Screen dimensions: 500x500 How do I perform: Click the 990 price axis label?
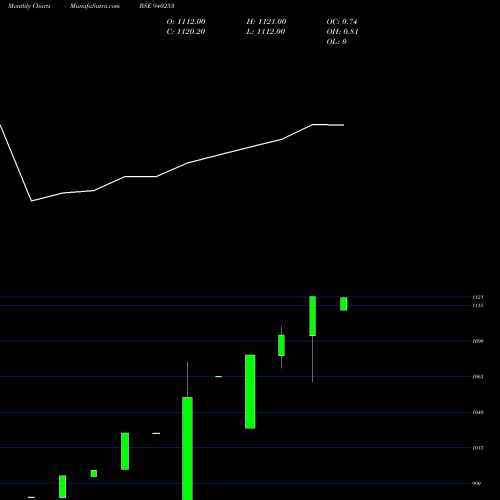(x=477, y=483)
